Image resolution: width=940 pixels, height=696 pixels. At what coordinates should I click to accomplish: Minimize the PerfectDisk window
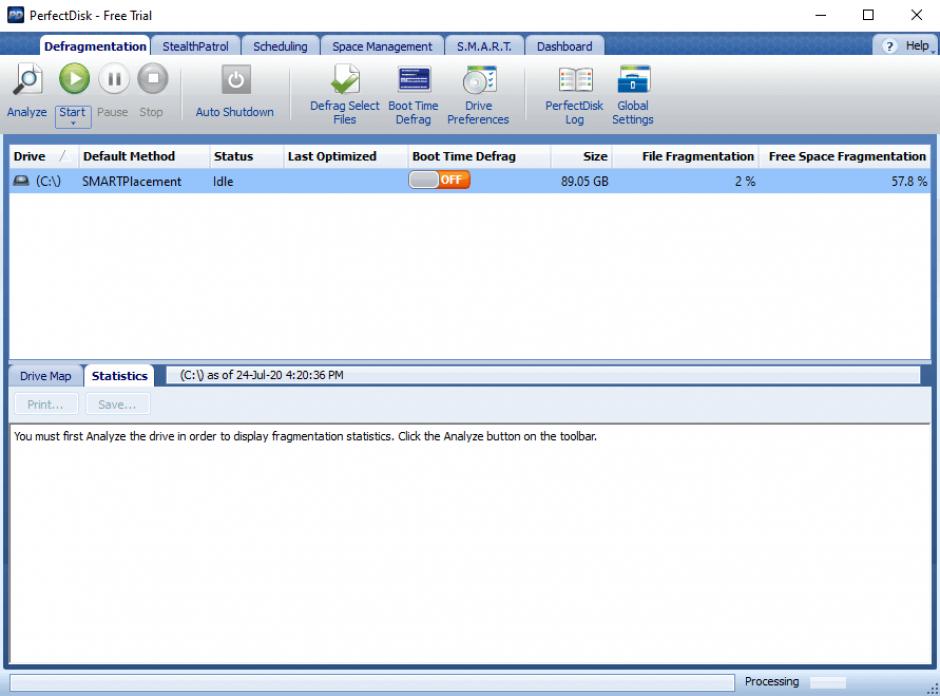[x=821, y=15]
